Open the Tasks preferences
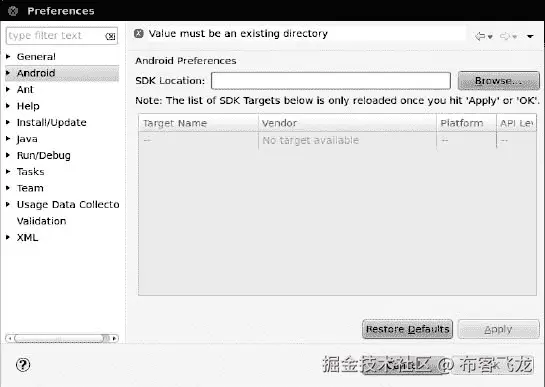The width and height of the screenshot is (545, 387). coord(31,171)
